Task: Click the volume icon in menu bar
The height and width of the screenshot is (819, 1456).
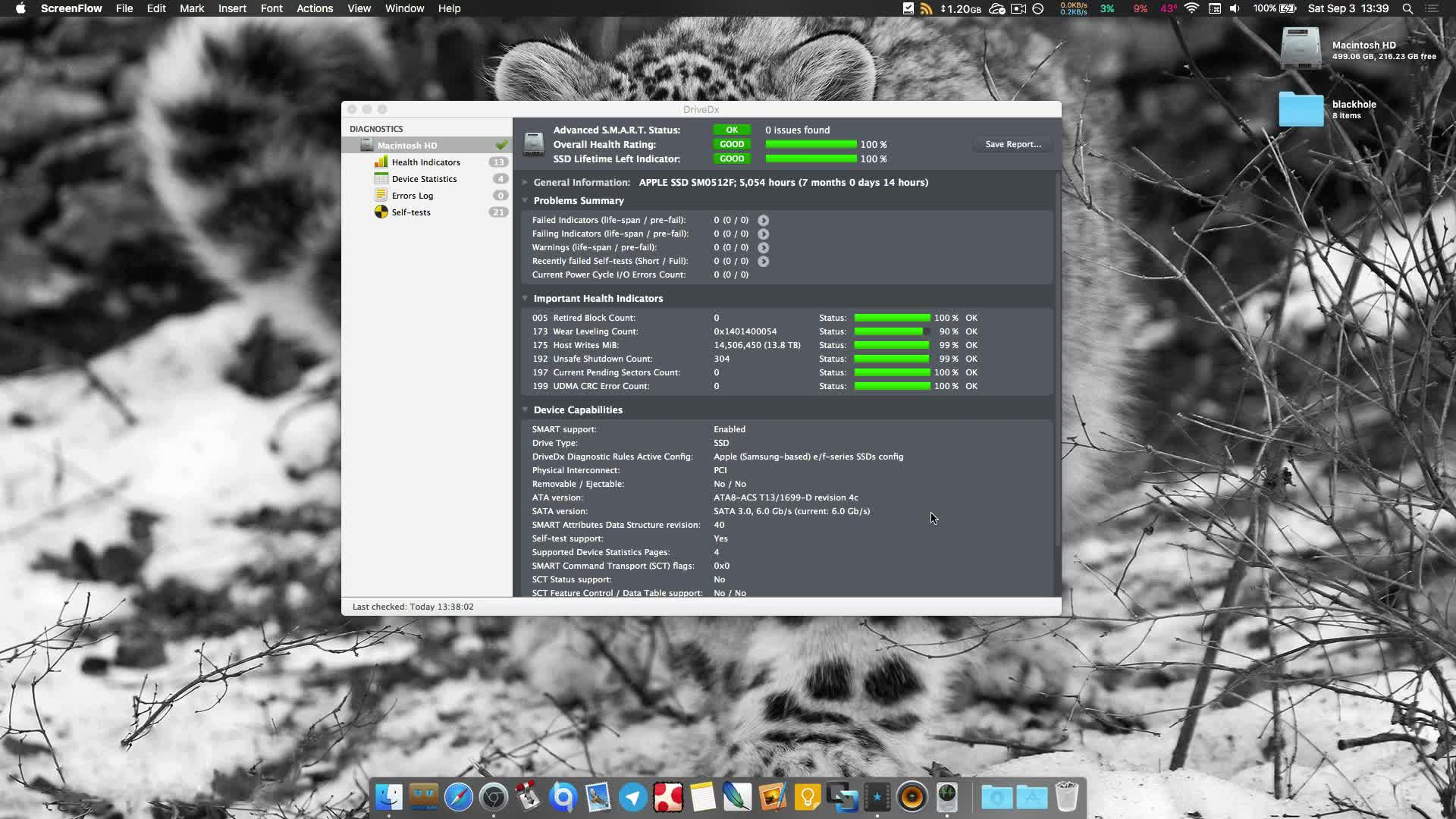Action: pos(1235,8)
